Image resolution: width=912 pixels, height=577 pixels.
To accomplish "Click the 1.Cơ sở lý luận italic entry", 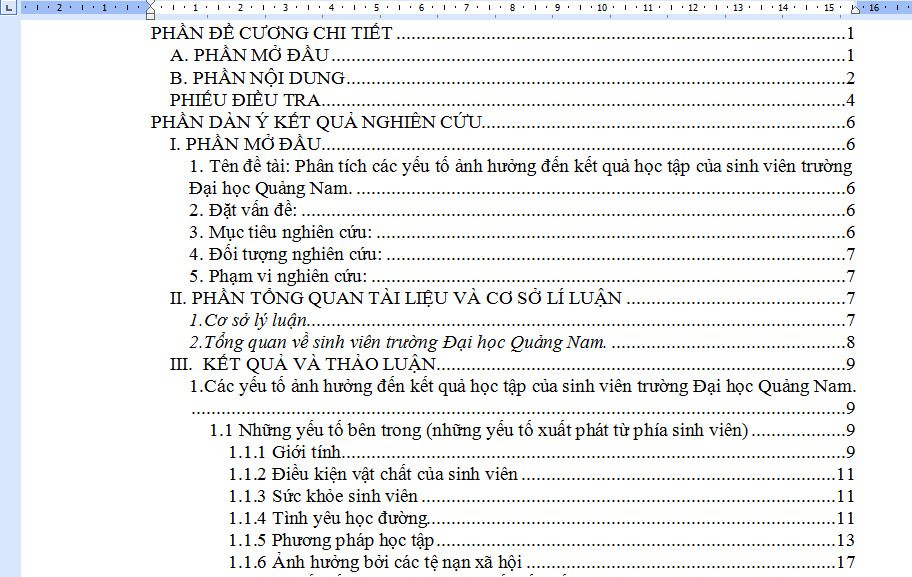I will (248, 320).
